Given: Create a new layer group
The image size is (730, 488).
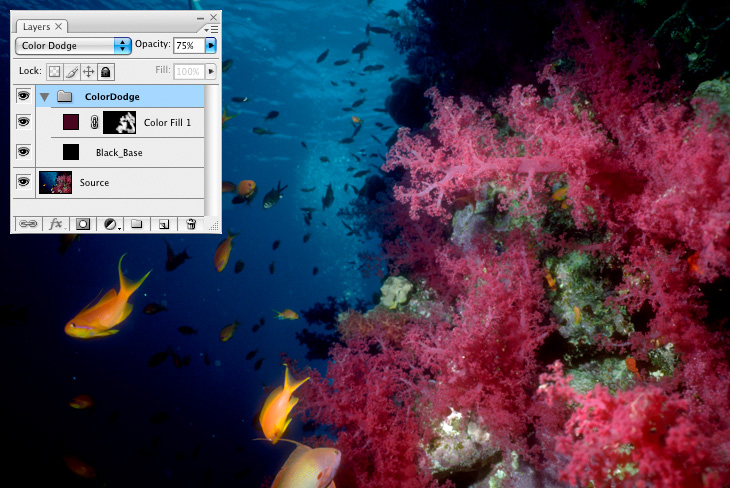Looking at the screenshot, I should point(137,224).
